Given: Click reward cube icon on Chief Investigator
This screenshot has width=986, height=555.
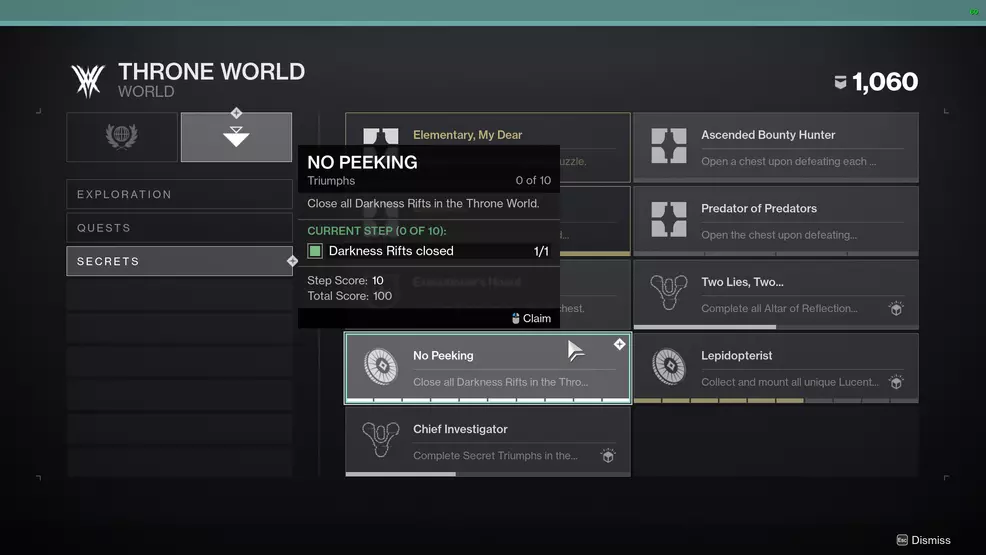Looking at the screenshot, I should (x=607, y=456).
